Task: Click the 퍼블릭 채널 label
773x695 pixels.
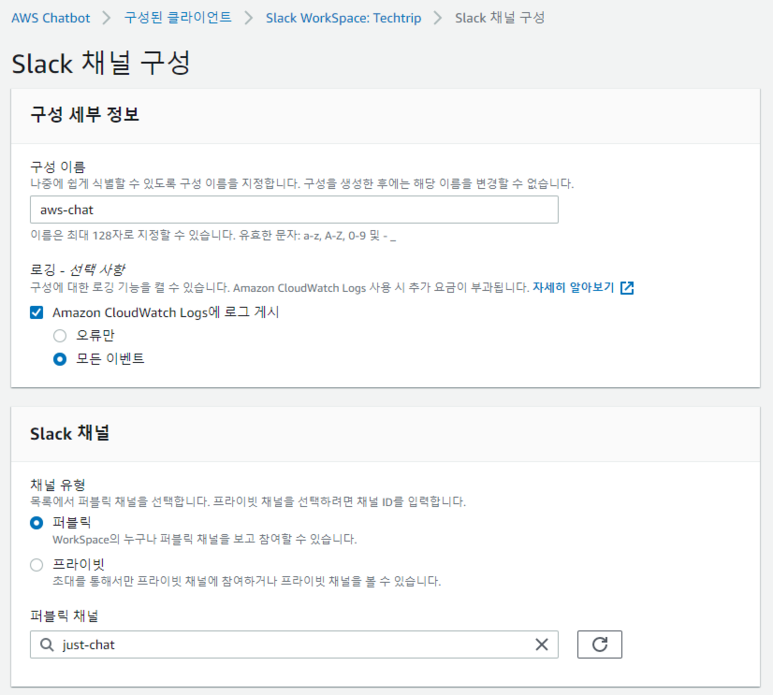Action: (x=64, y=616)
